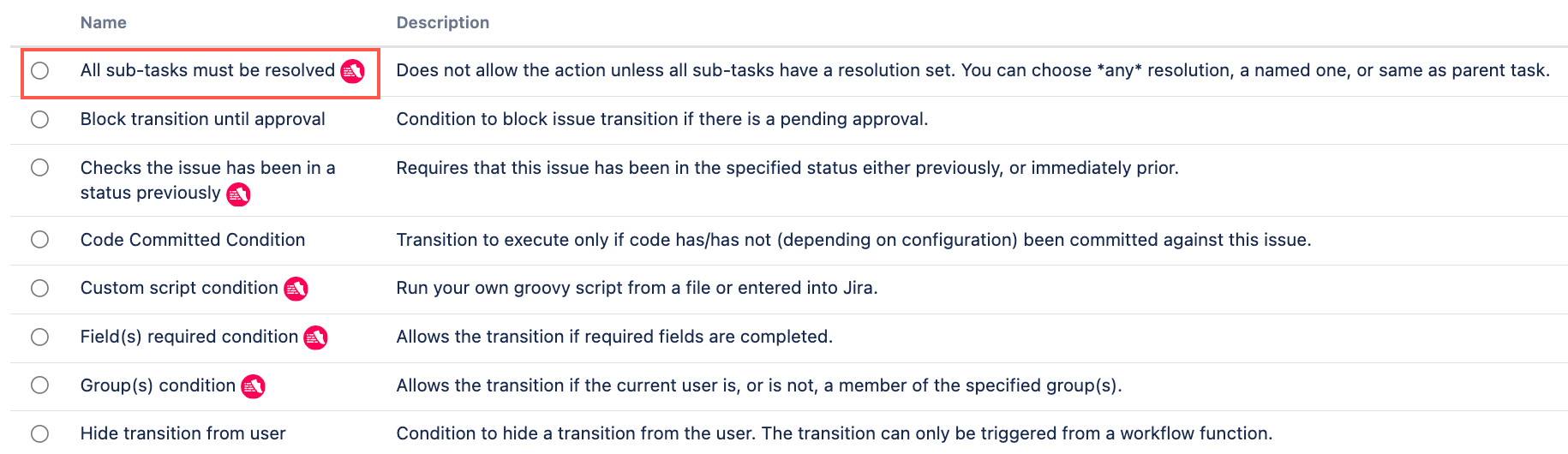The height and width of the screenshot is (454, 1568).
Task: Click ScriptRunner icon beside Field(s) required condition
Action: tap(316, 338)
